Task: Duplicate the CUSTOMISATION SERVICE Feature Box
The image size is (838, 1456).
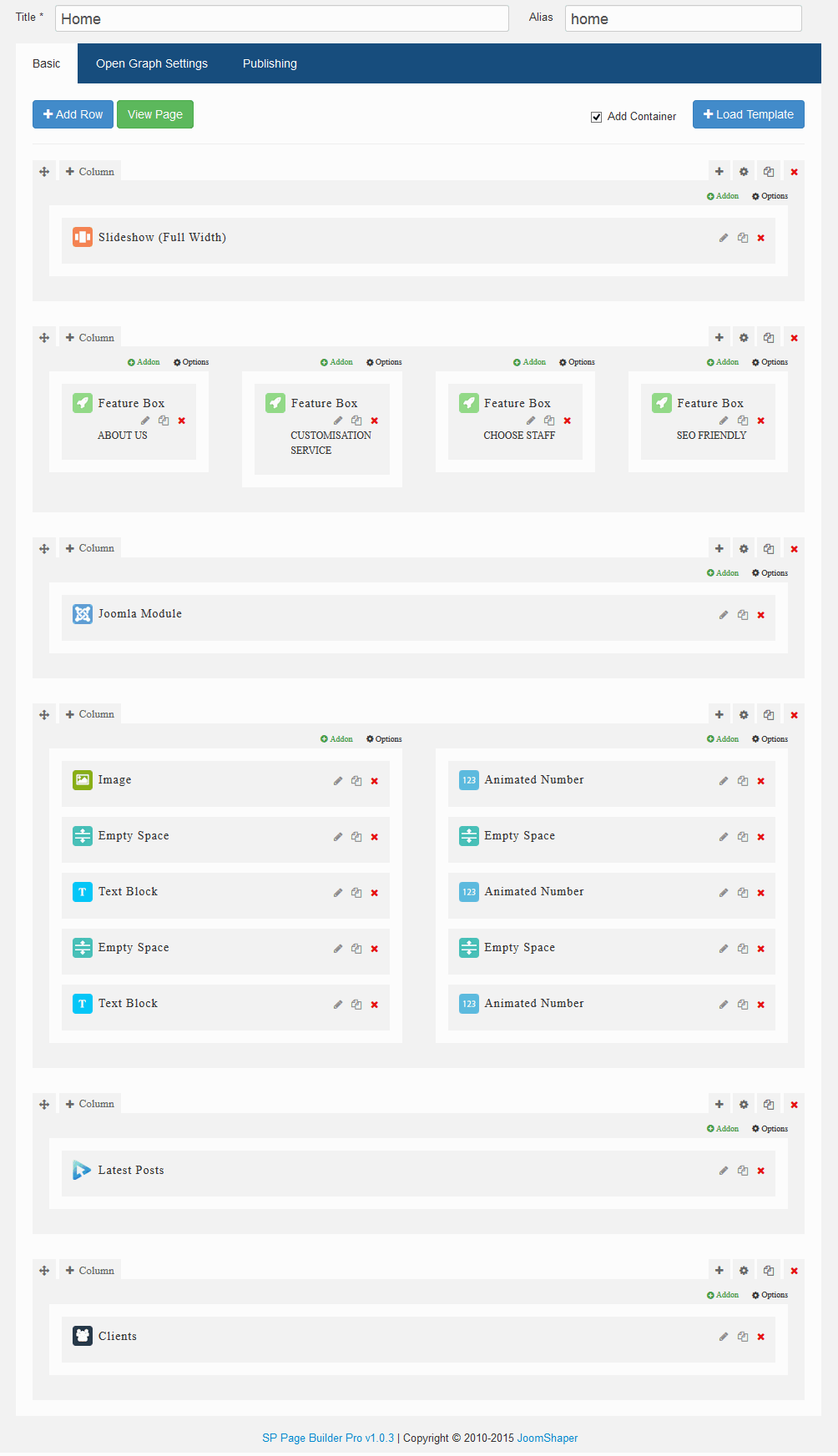Action: coord(356,421)
